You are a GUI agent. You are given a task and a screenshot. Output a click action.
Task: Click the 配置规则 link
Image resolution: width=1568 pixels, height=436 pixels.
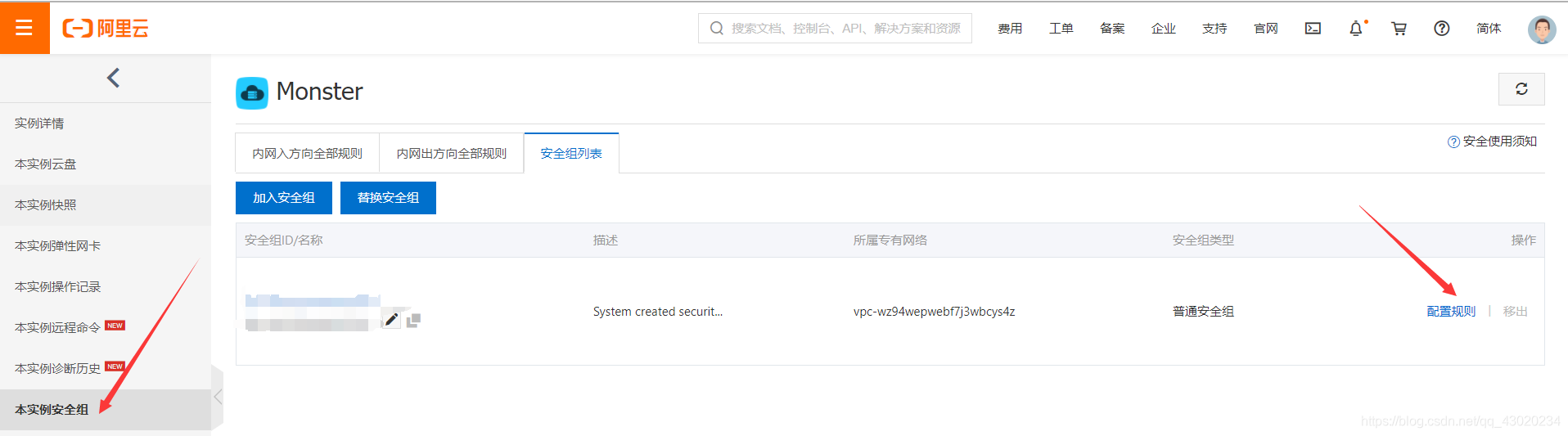(x=1451, y=312)
